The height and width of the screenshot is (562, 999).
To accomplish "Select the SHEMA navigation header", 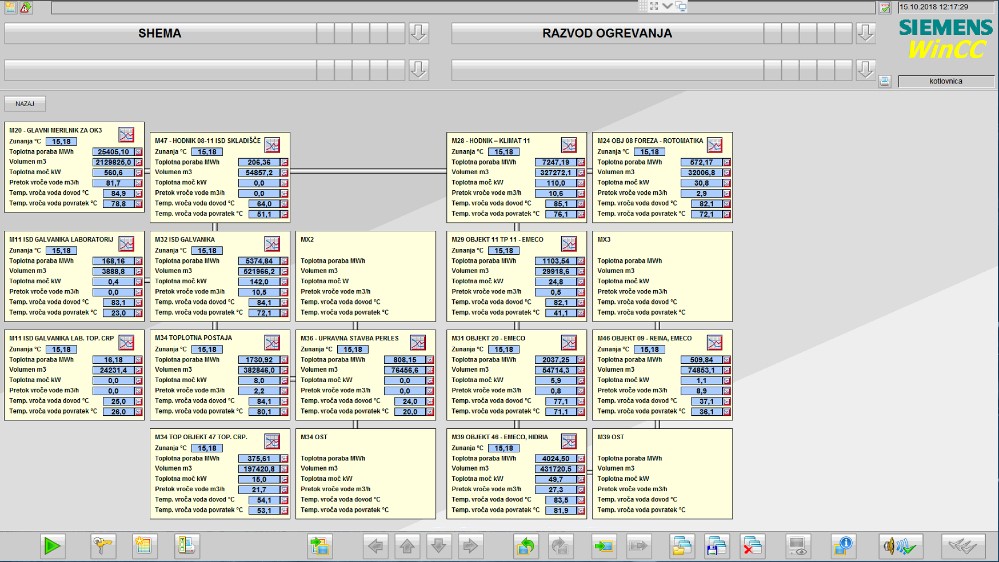I will pos(160,33).
